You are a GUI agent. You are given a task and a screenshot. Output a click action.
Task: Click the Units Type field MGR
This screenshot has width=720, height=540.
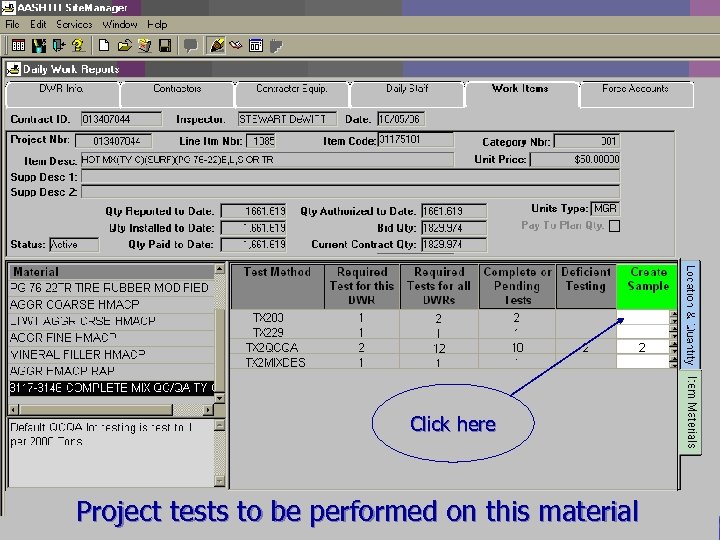(605, 209)
